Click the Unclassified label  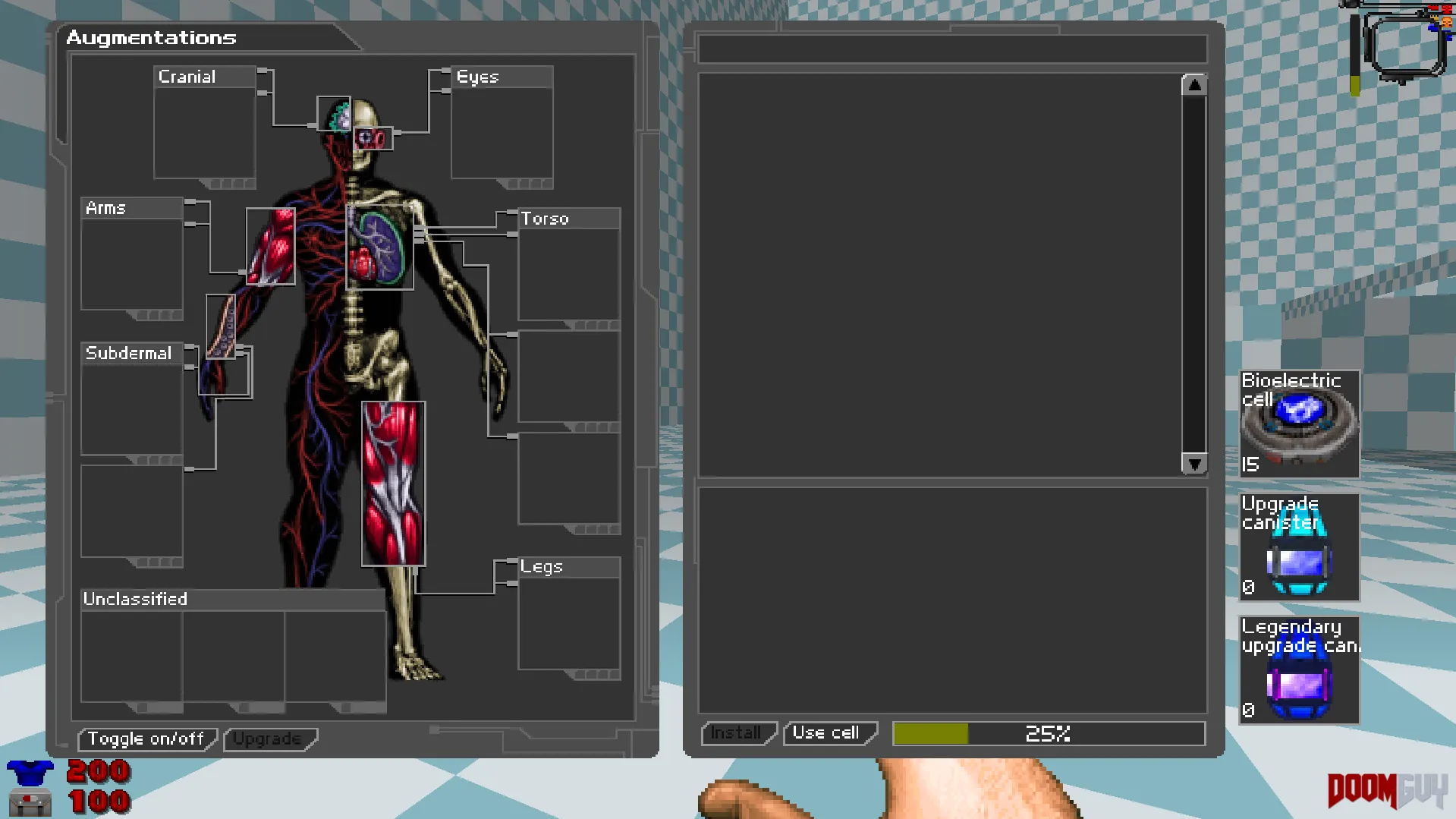click(x=135, y=599)
